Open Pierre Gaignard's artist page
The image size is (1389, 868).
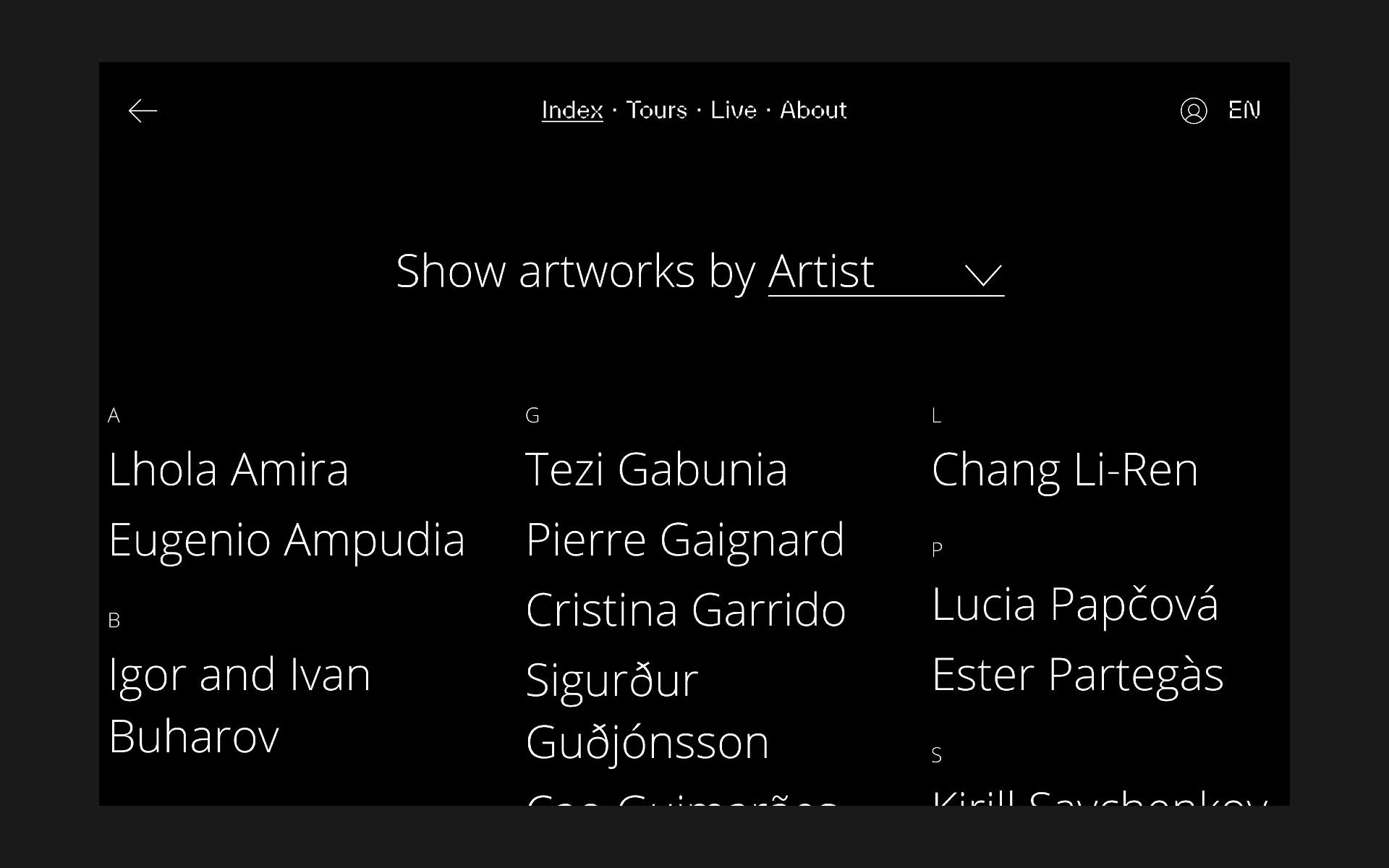(685, 540)
